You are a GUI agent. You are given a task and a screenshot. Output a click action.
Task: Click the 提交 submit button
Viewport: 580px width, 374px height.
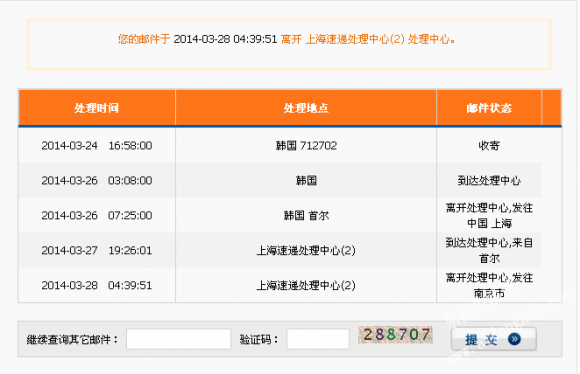point(493,339)
